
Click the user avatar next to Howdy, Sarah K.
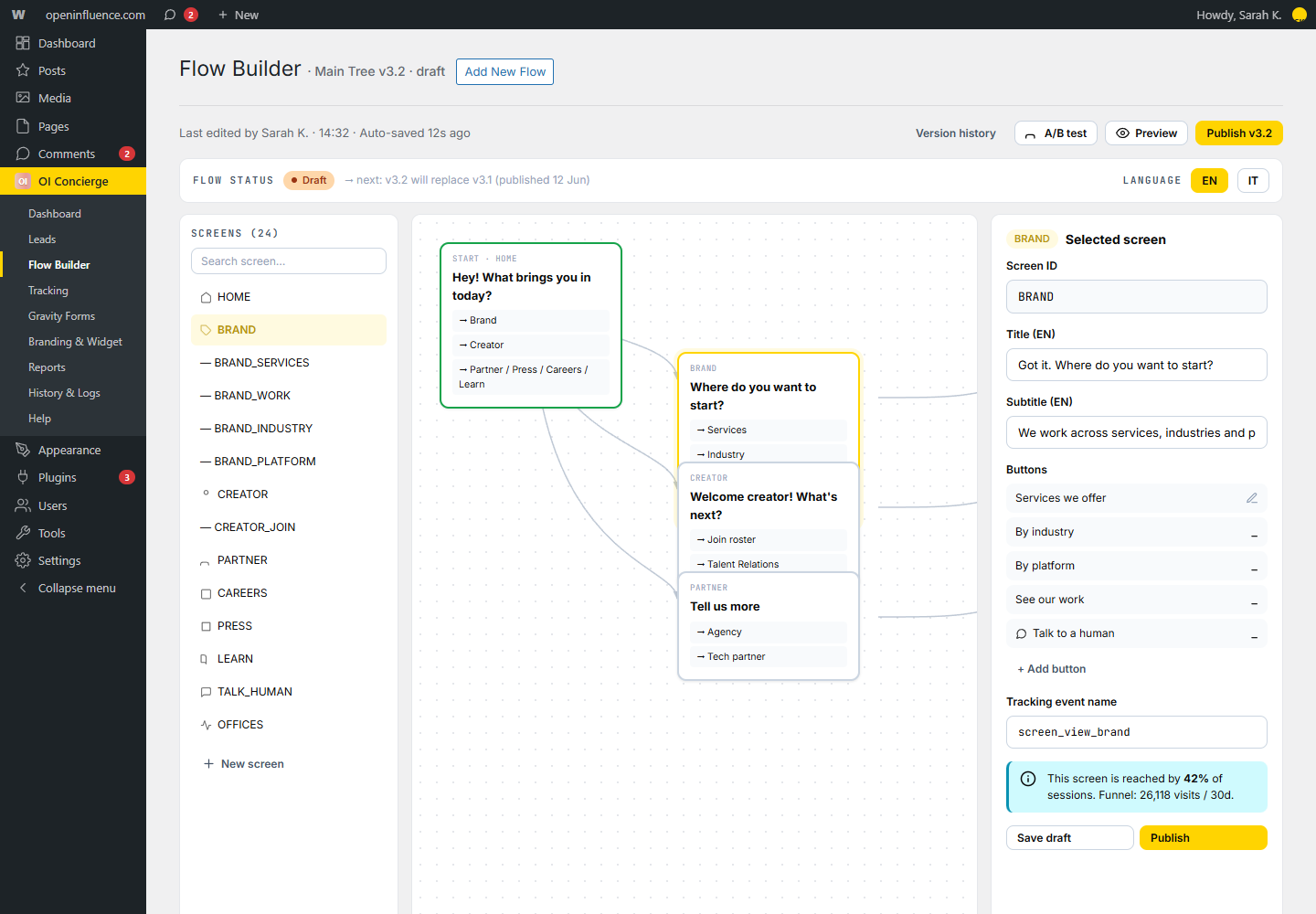pos(1299,15)
